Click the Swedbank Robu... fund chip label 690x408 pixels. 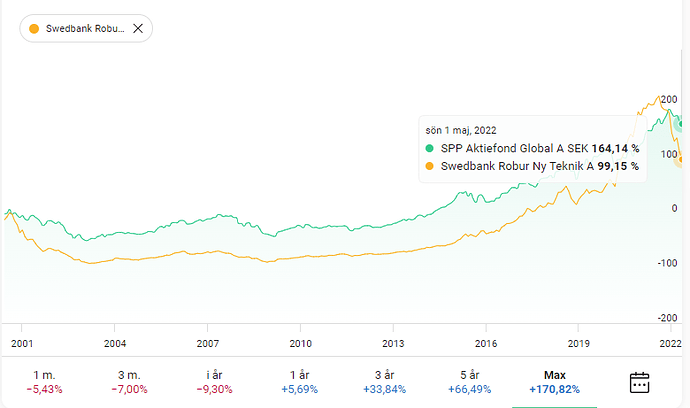(x=85, y=29)
